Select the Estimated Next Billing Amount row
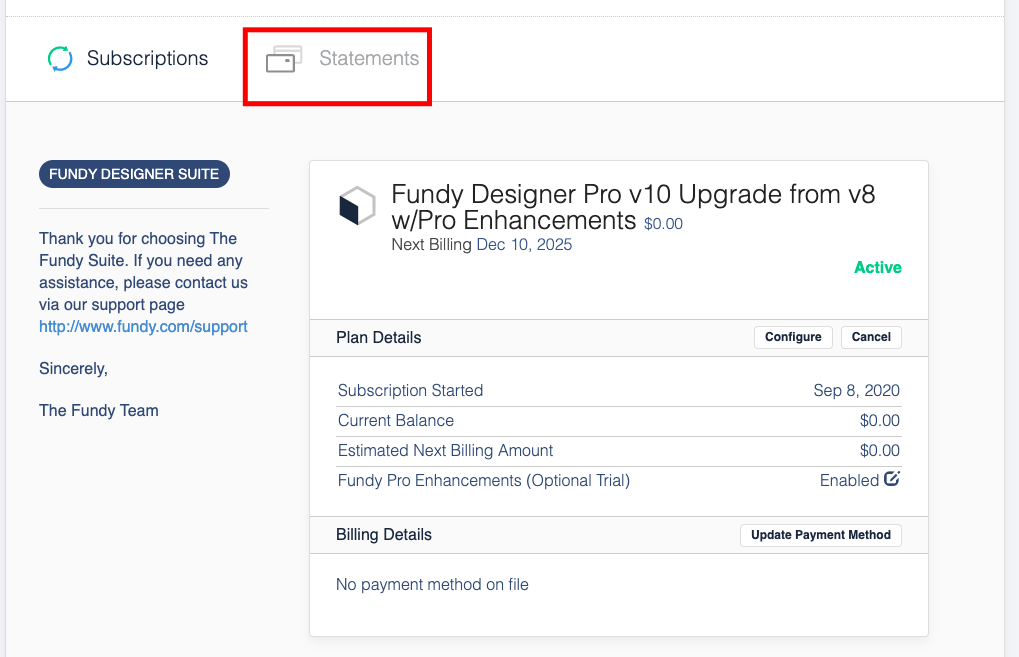The image size is (1019, 657). (x=619, y=450)
